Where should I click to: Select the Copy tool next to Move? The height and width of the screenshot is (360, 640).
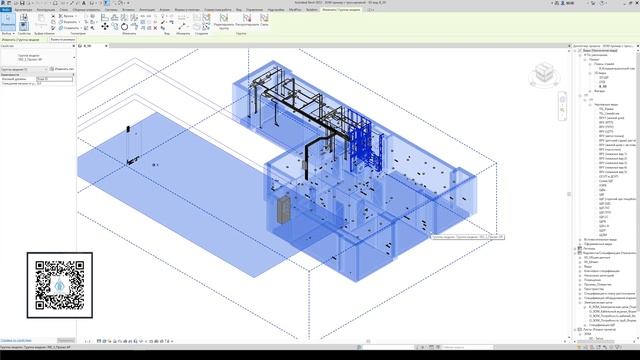[x=115, y=27]
